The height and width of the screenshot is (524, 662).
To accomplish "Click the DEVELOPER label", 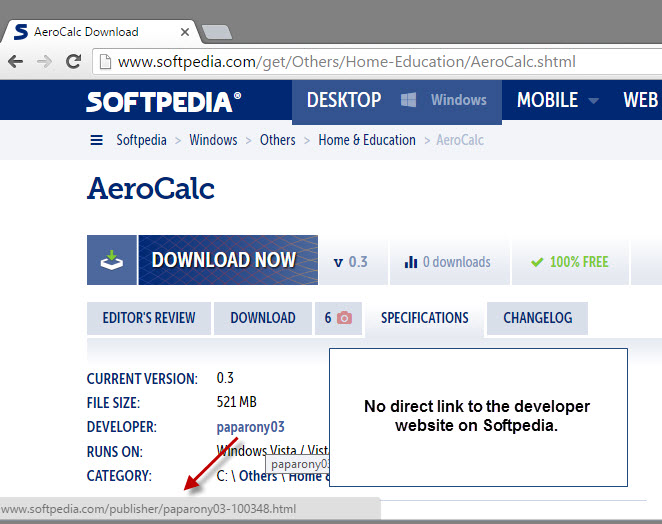I will click(122, 427).
